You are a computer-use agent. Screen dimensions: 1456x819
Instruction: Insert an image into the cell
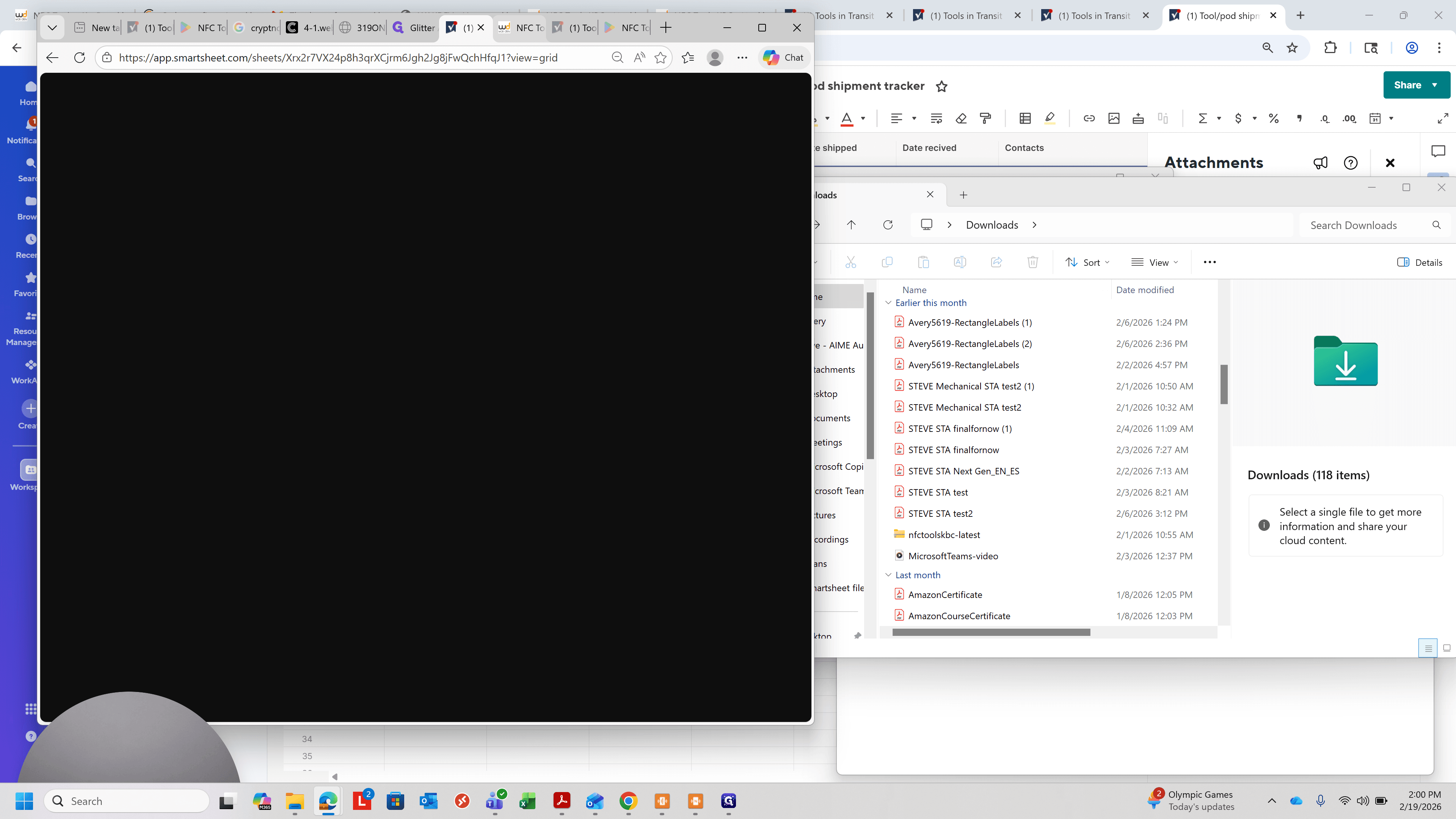[x=1114, y=119]
